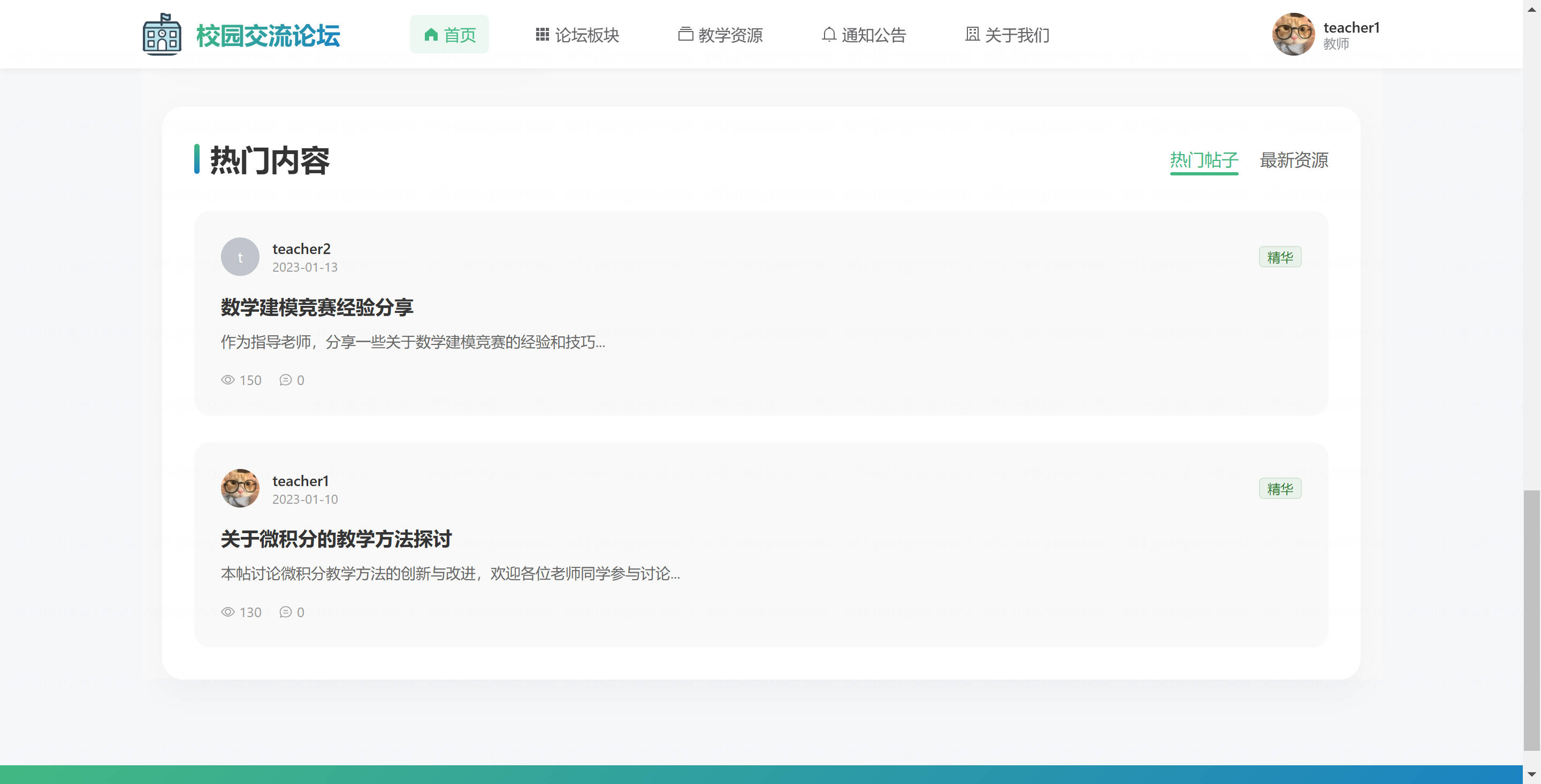Image resolution: width=1541 pixels, height=784 pixels.
Task: Click the home icon in navigation
Action: (431, 35)
